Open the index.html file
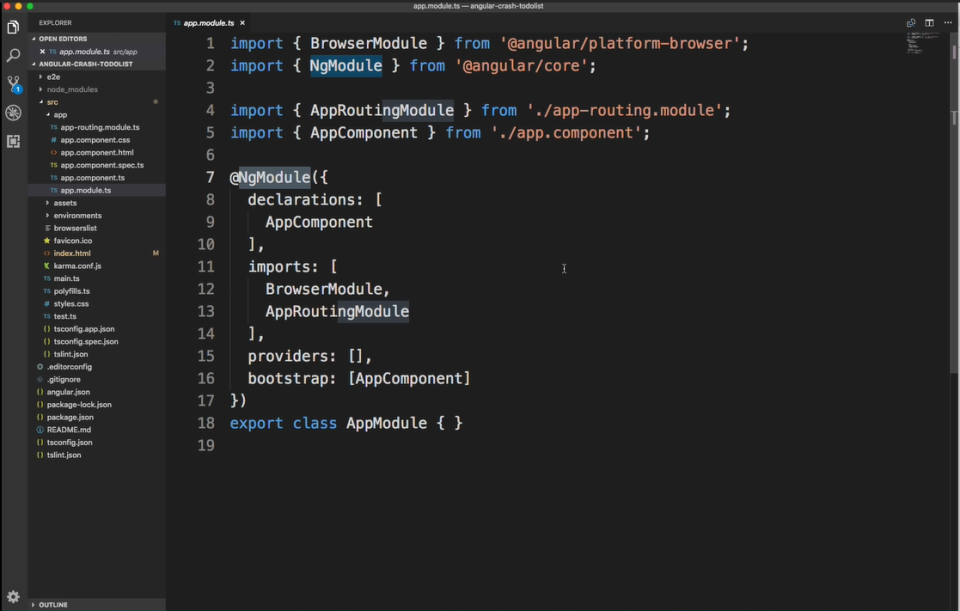The image size is (960, 611). [x=70, y=253]
